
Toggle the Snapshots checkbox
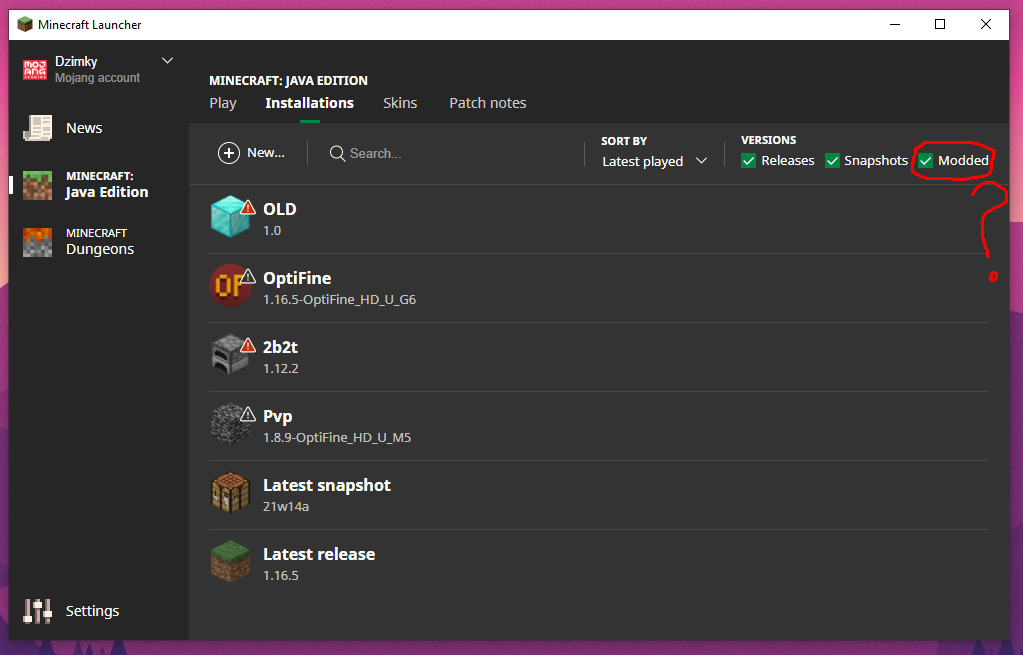pyautogui.click(x=832, y=160)
